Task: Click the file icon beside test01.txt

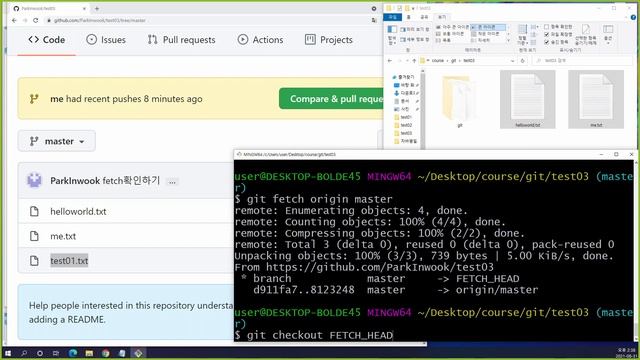Action: pyautogui.click(x=34, y=260)
